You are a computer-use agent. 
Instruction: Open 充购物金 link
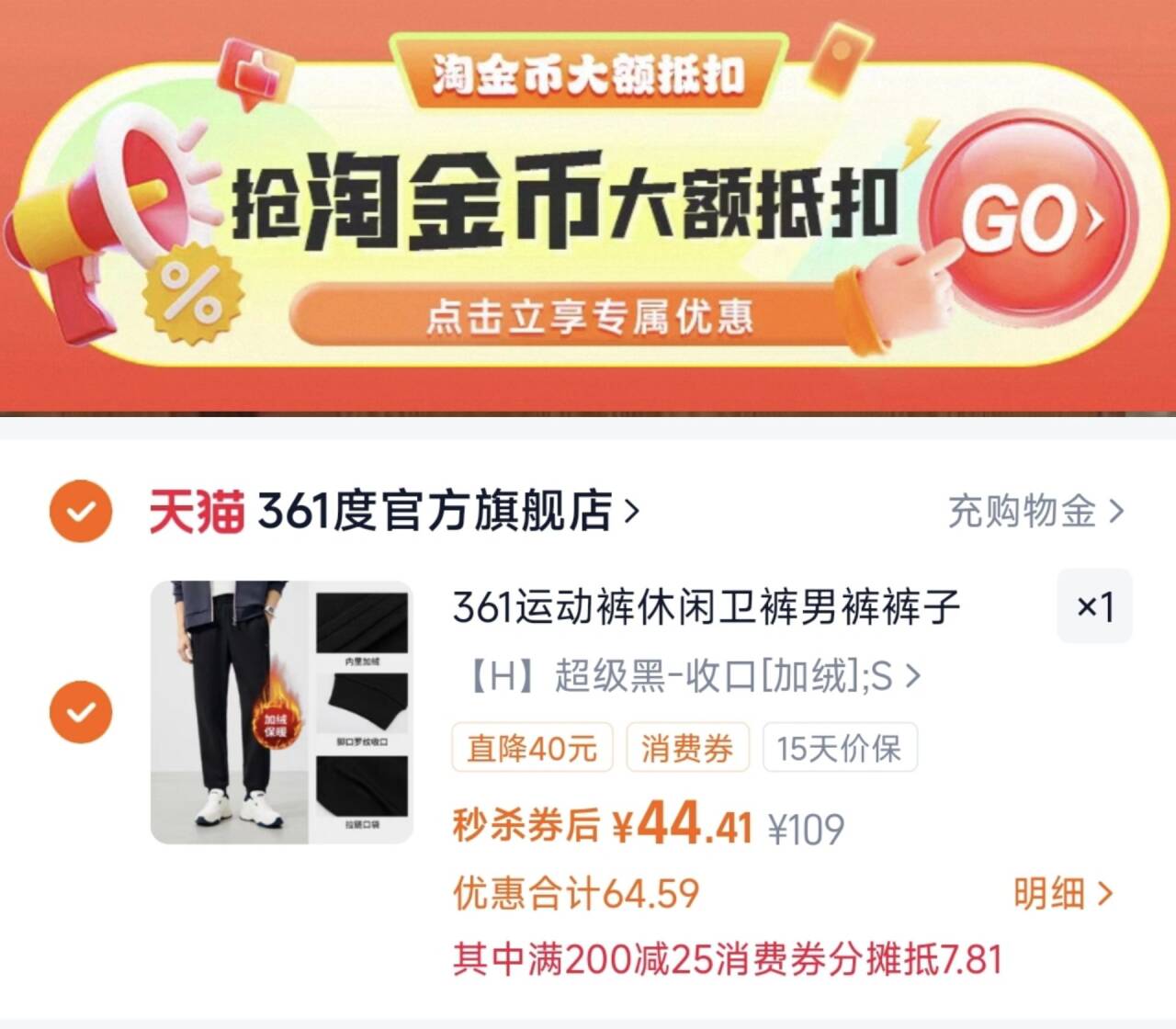point(1035,511)
